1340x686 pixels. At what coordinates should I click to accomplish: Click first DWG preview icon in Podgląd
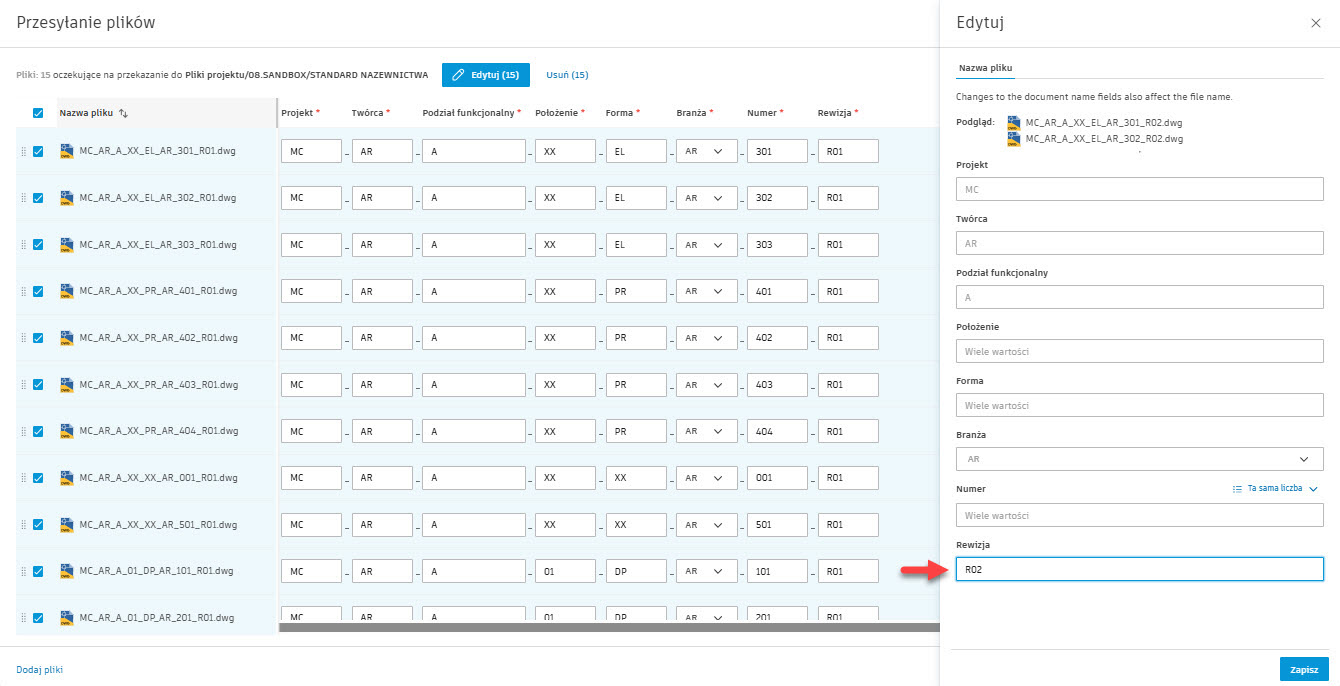1014,122
